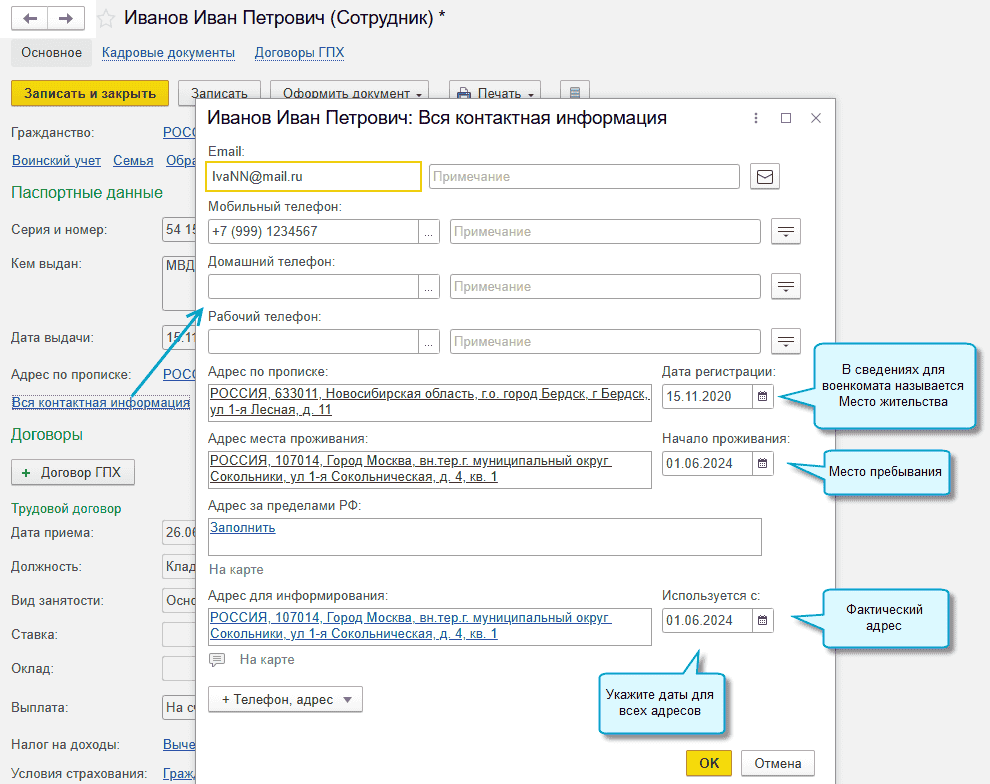Click the star favorite icon in header

[x=105, y=19]
